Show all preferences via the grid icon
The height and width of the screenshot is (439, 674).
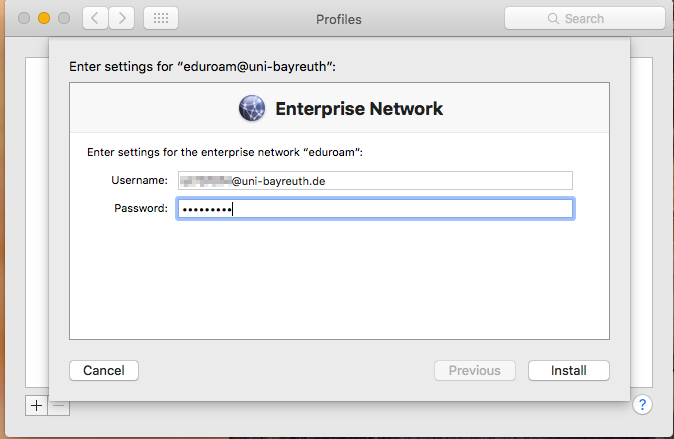point(161,19)
